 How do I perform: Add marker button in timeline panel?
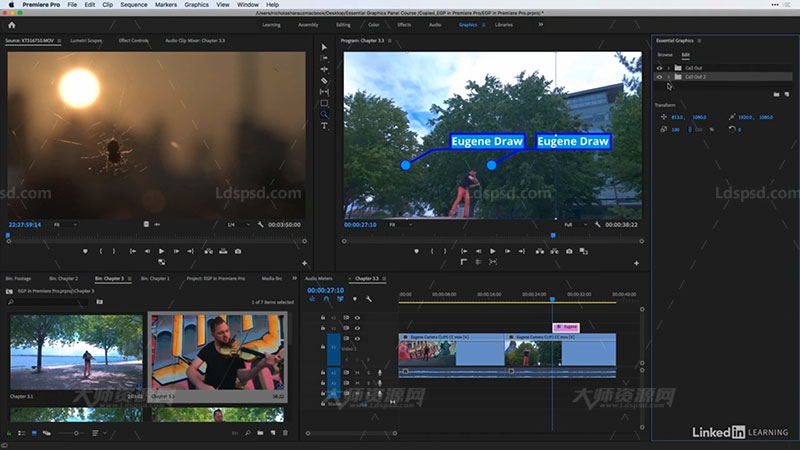click(x=355, y=299)
